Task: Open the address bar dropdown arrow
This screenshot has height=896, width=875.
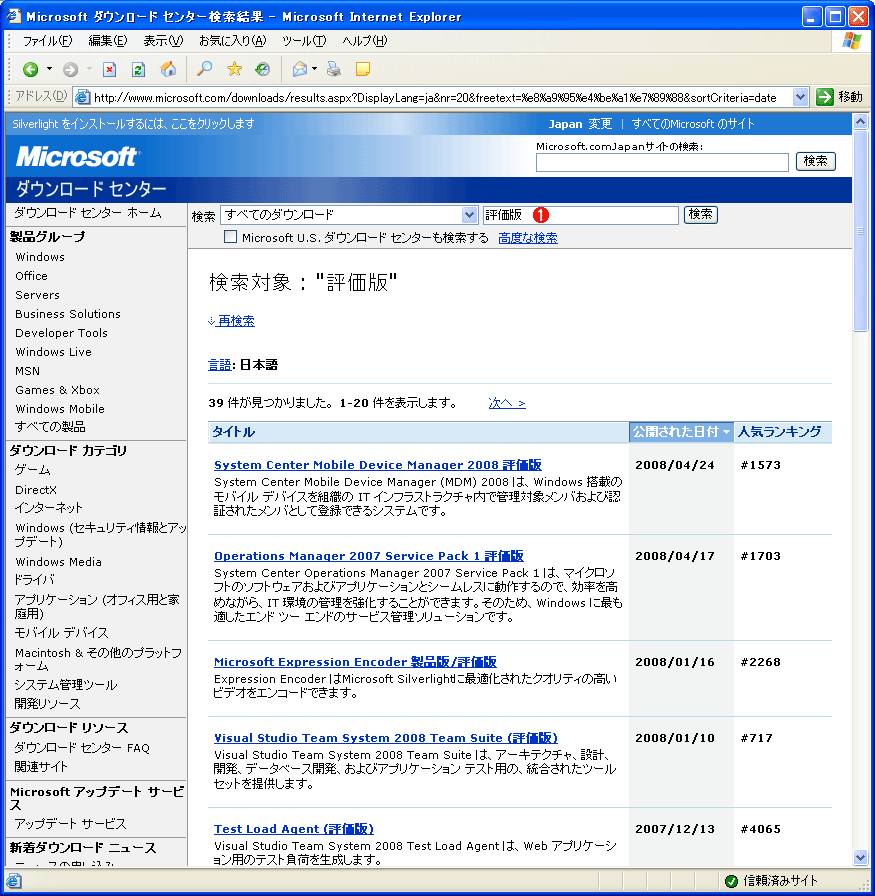Action: point(800,97)
